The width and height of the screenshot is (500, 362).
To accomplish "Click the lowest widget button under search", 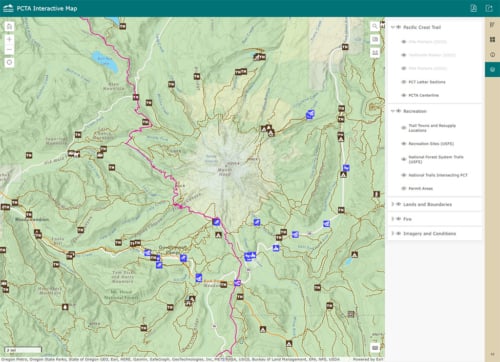I will point(375,52).
